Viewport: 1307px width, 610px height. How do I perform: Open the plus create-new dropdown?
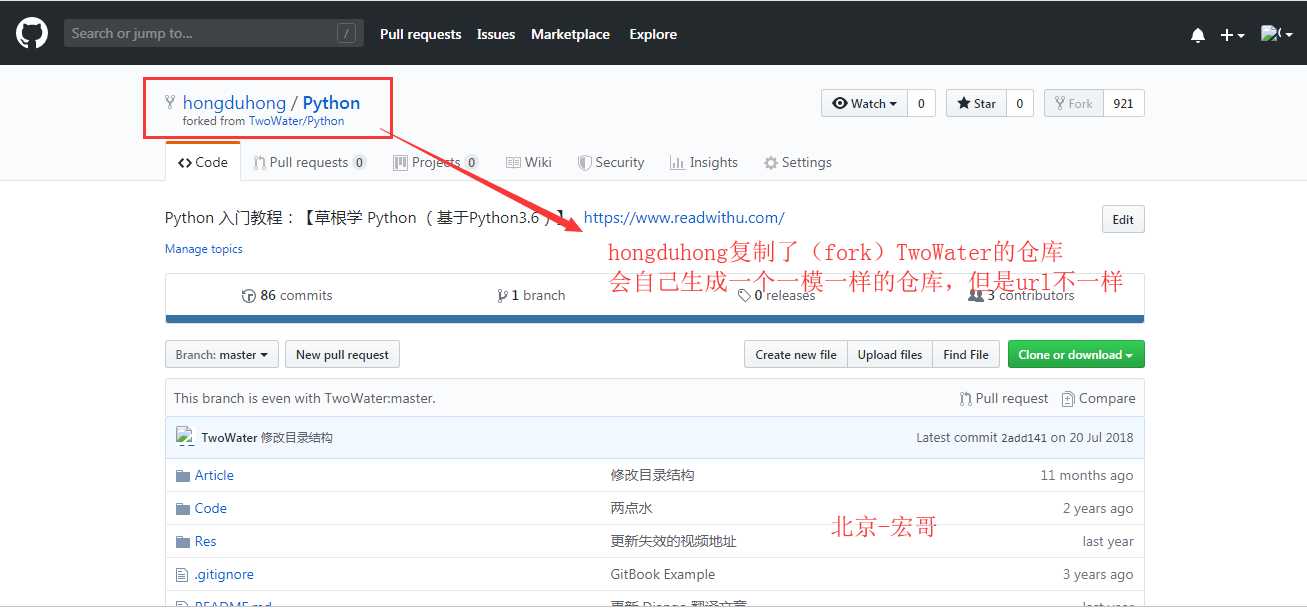[1232, 35]
